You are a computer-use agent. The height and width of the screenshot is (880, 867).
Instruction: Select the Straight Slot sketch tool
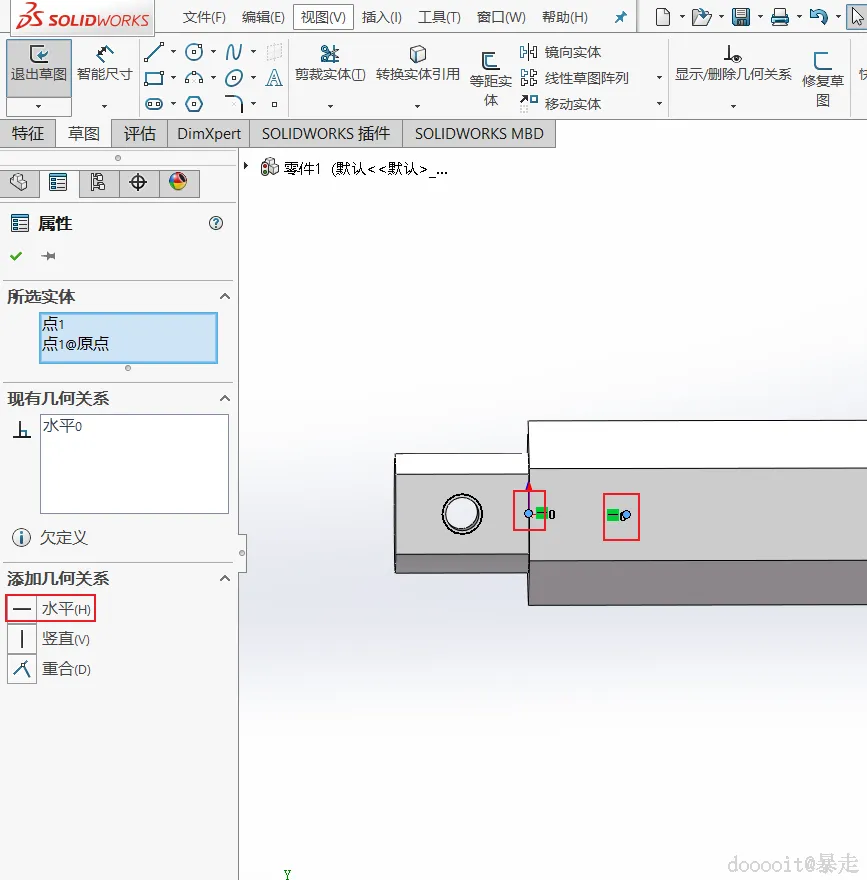click(x=154, y=104)
